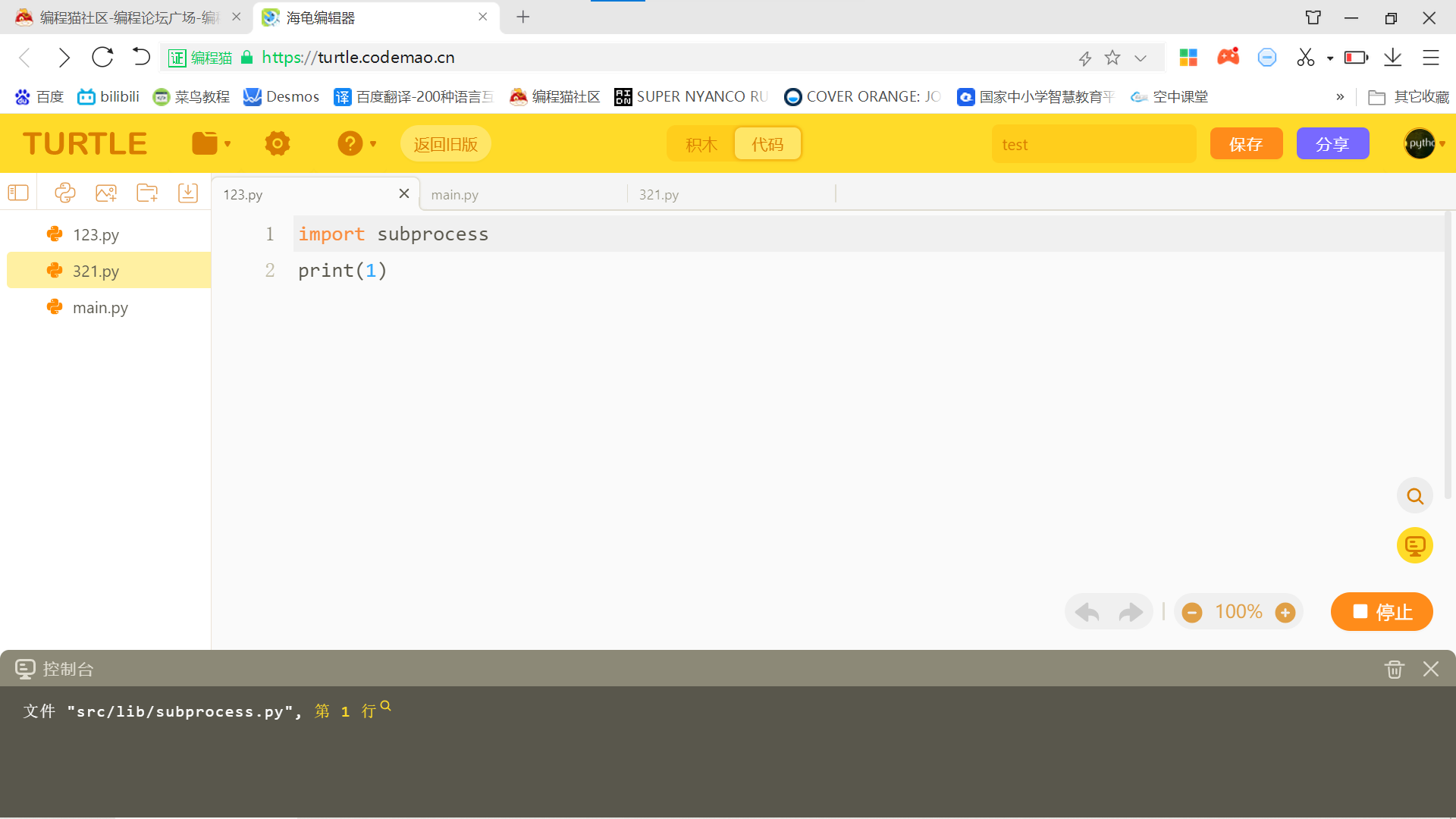Click the import file download icon

(188, 193)
